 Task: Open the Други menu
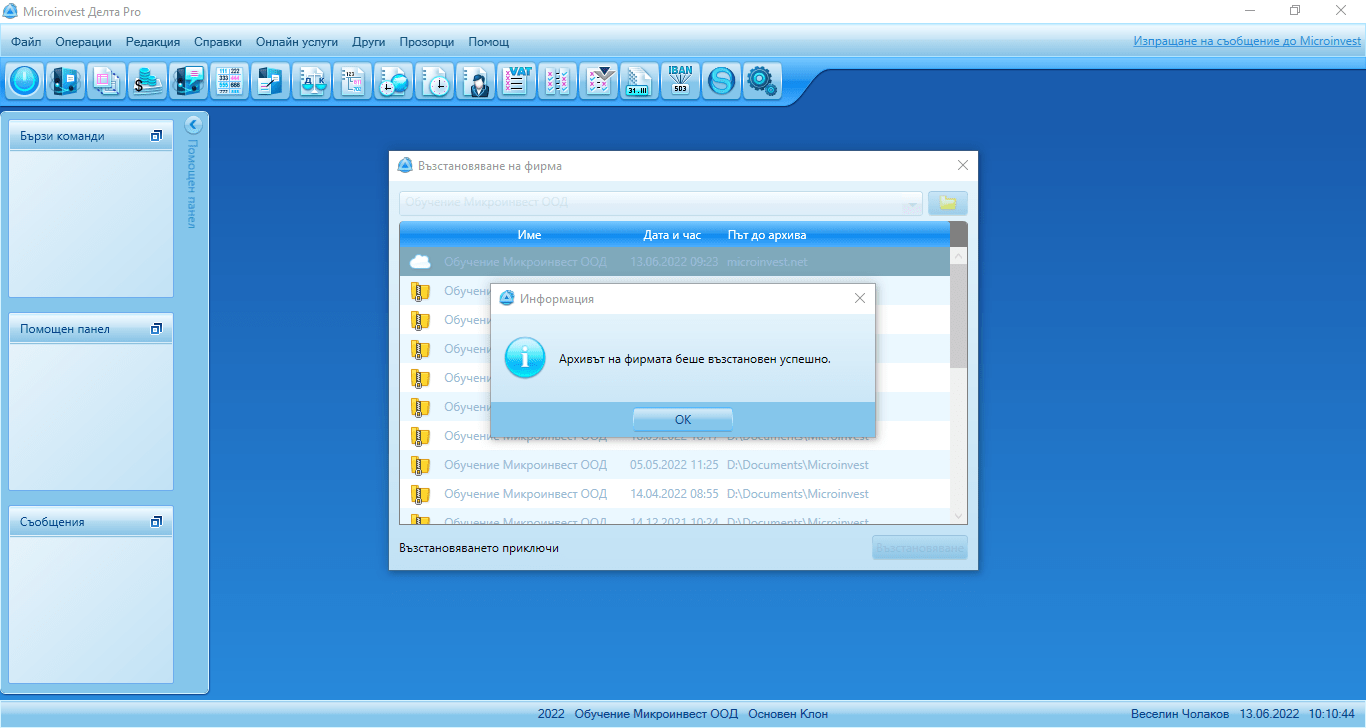(369, 42)
